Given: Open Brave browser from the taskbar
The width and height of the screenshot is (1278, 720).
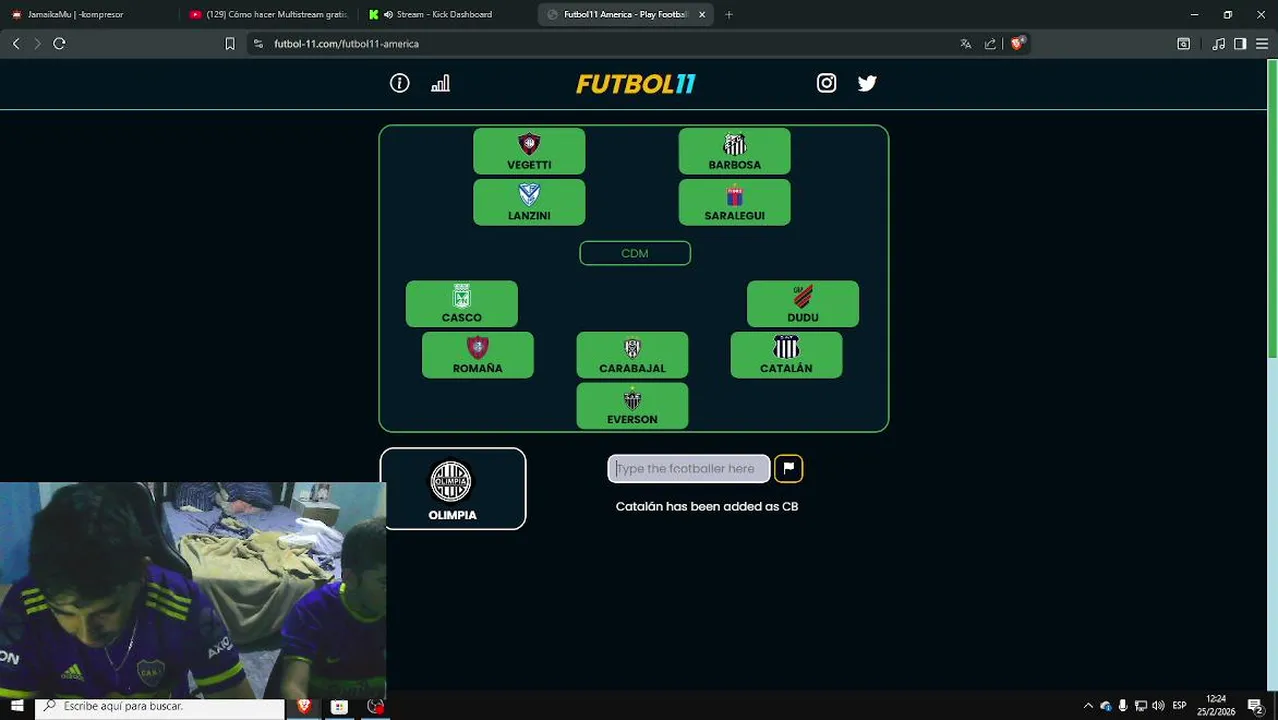Looking at the screenshot, I should coord(304,706).
